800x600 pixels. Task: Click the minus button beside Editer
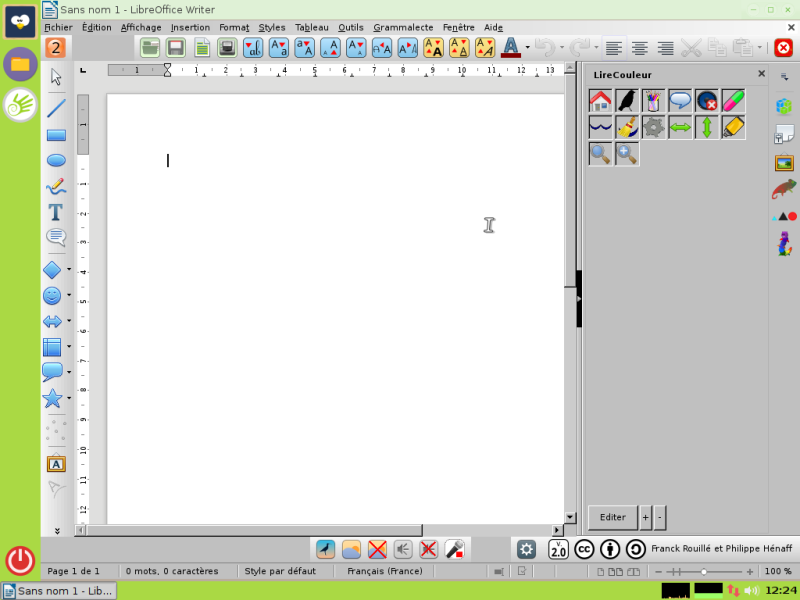coord(660,517)
